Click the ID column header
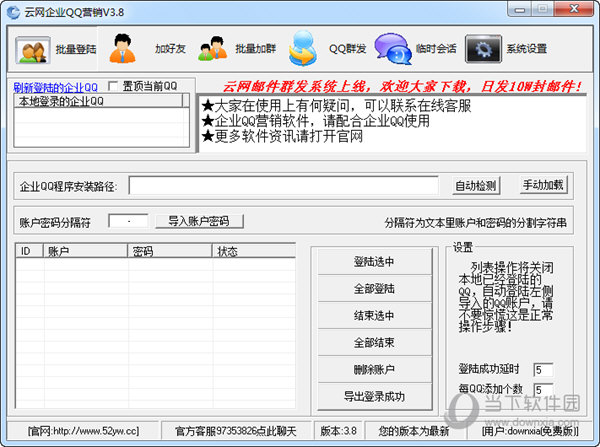This screenshot has height=447, width=600. pos(29,251)
